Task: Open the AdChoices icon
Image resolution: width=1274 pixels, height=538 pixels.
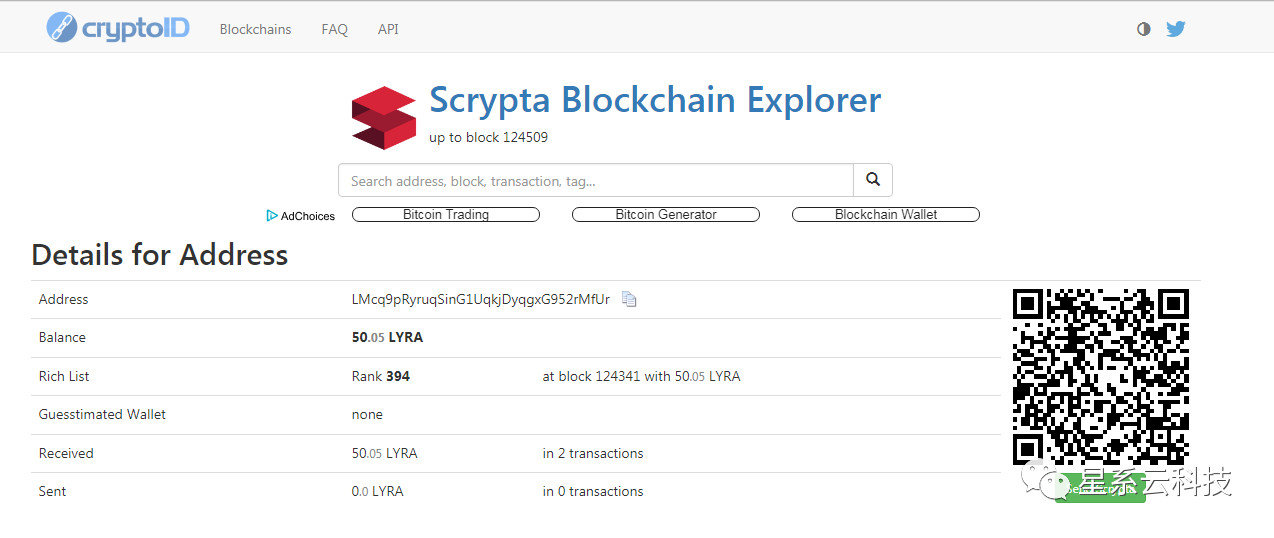Action: pyautogui.click(x=271, y=215)
